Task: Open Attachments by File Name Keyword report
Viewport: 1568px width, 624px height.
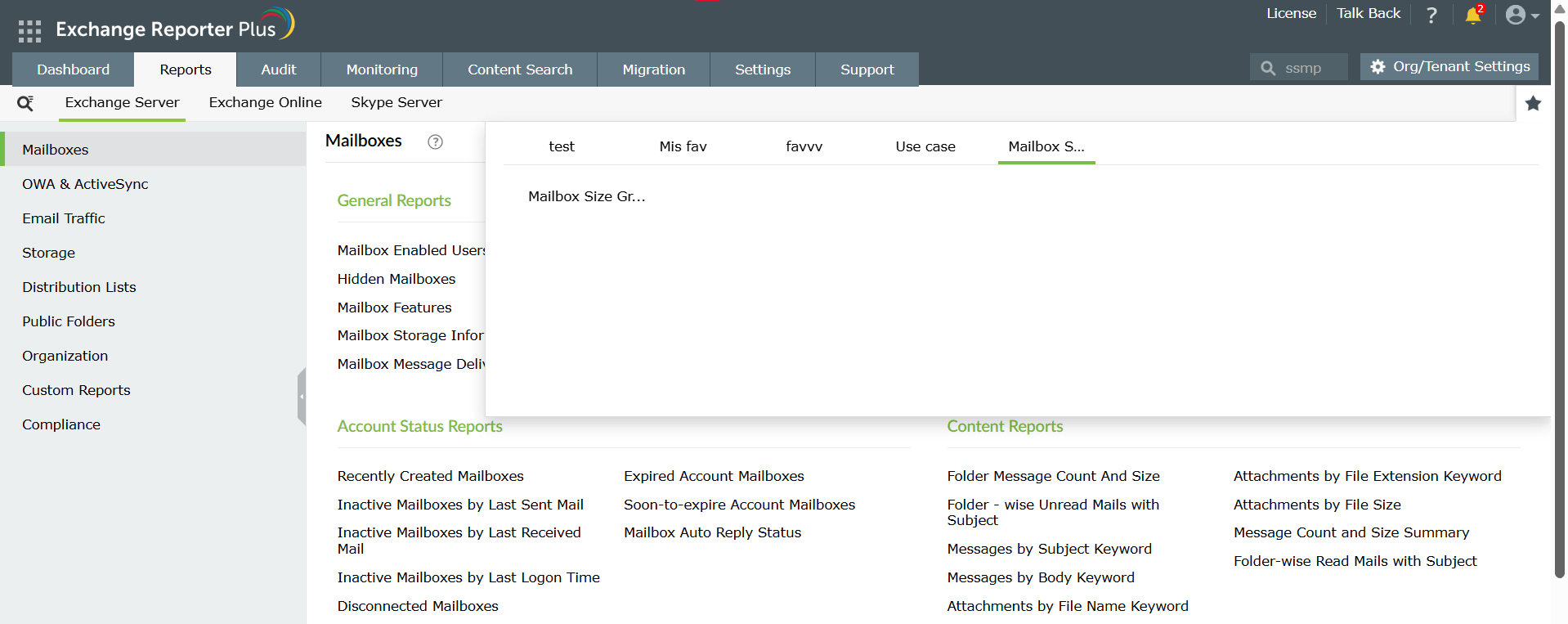Action: coord(1068,606)
